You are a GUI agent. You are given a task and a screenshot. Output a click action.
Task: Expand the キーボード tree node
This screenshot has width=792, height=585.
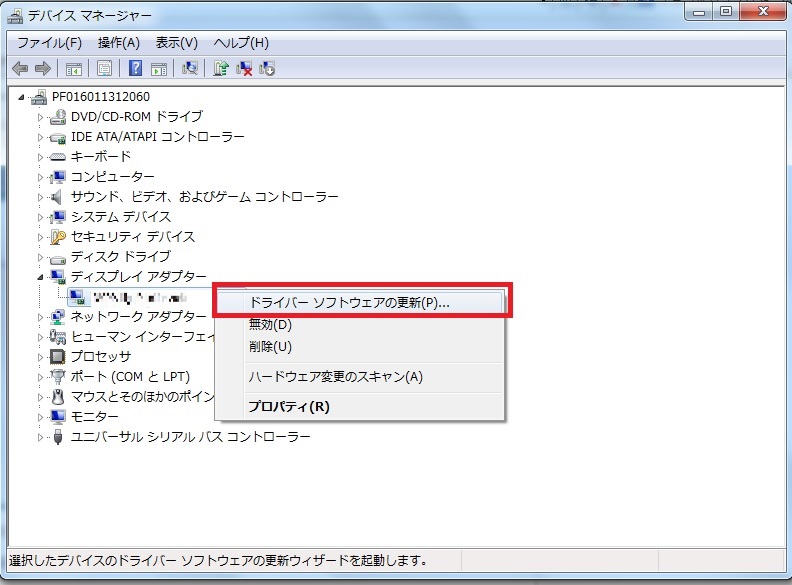point(41,157)
